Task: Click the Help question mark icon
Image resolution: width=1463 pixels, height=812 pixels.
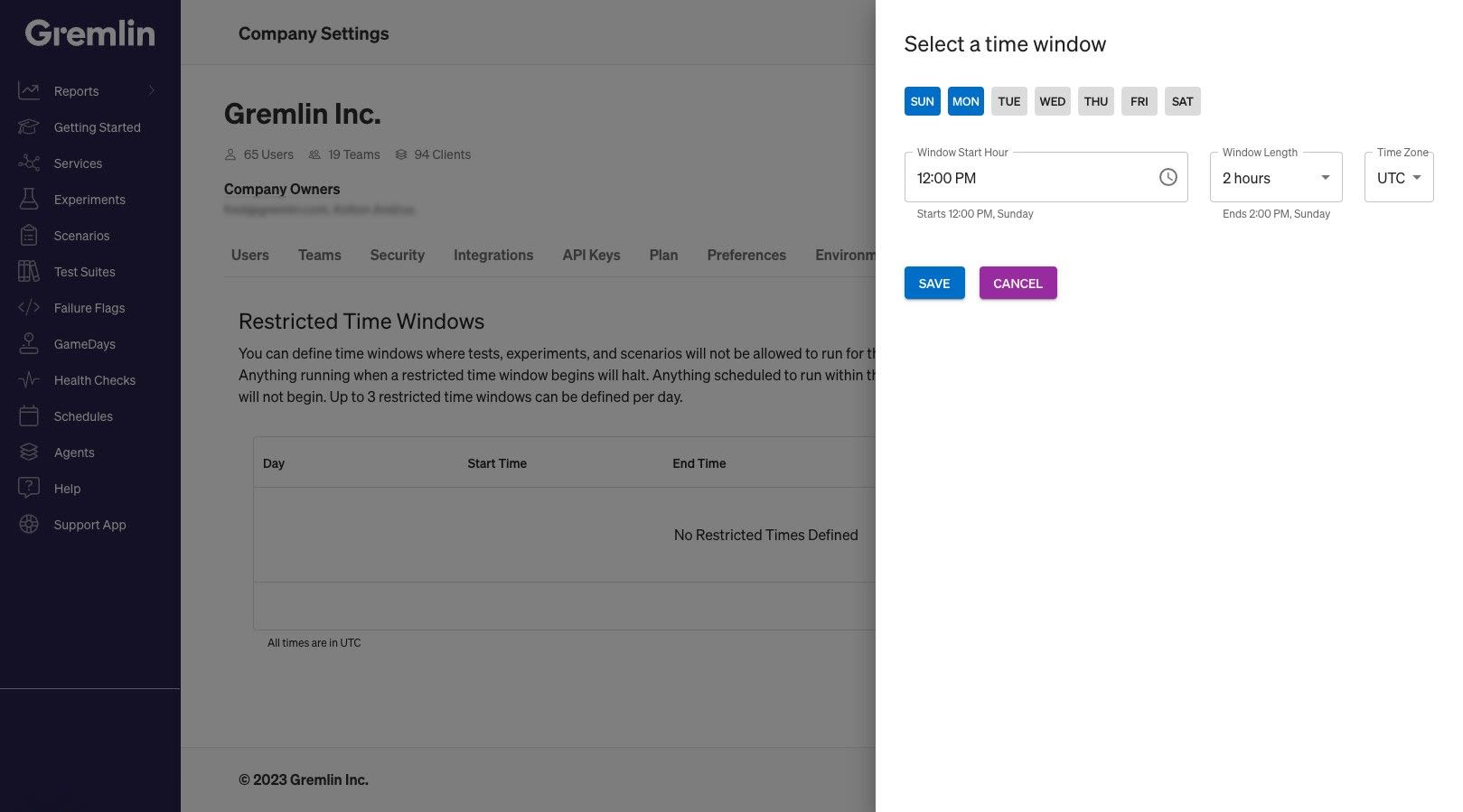Action: 29,489
